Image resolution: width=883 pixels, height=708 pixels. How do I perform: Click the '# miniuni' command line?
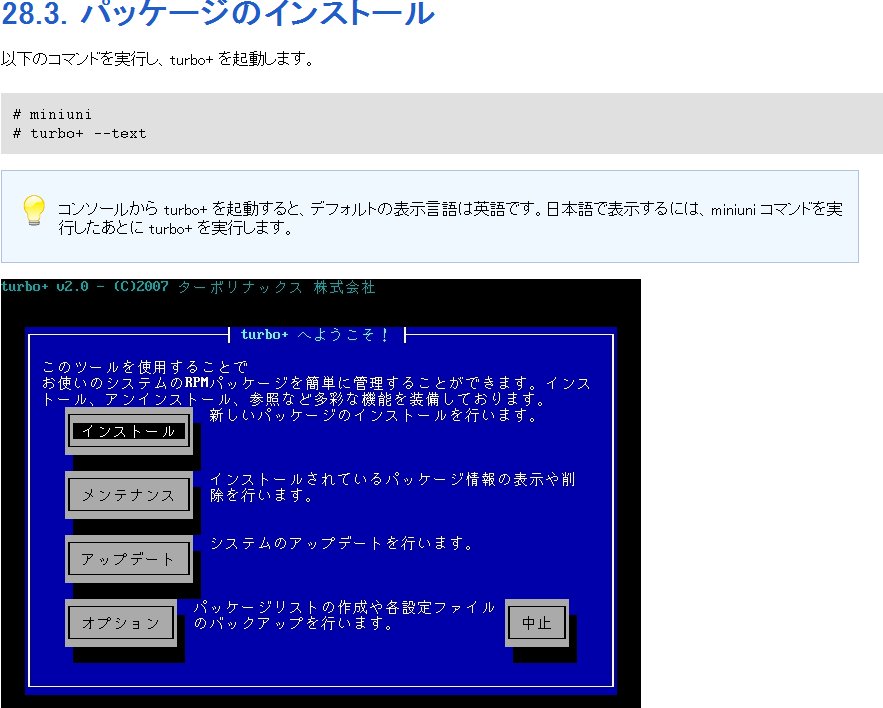click(x=52, y=114)
